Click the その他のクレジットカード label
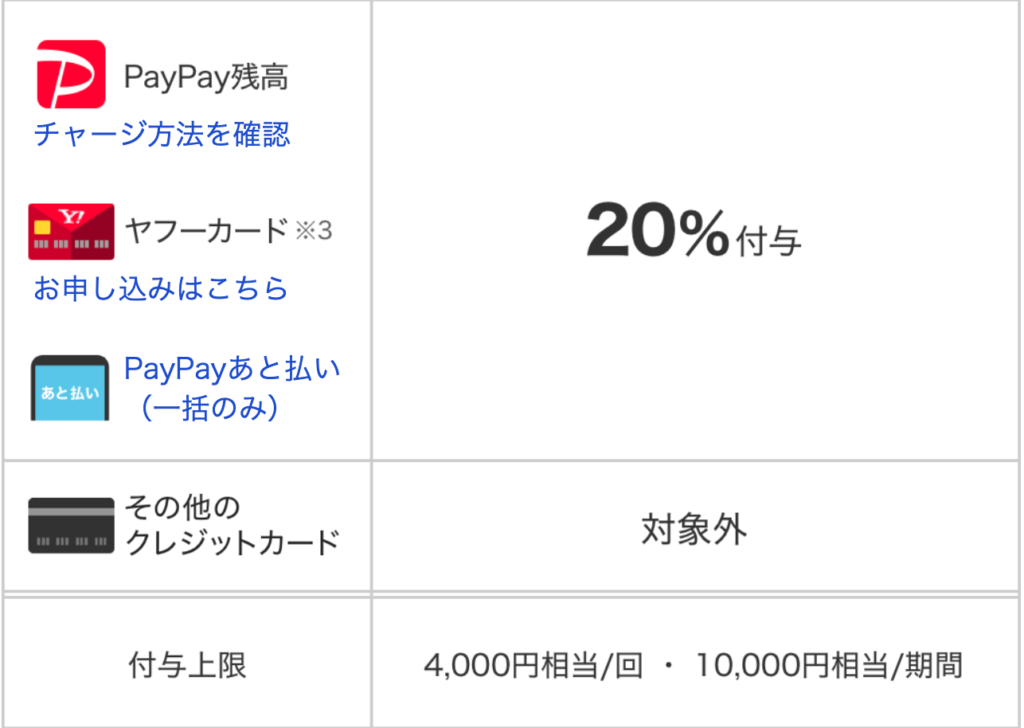1024x728 pixels. [x=232, y=526]
